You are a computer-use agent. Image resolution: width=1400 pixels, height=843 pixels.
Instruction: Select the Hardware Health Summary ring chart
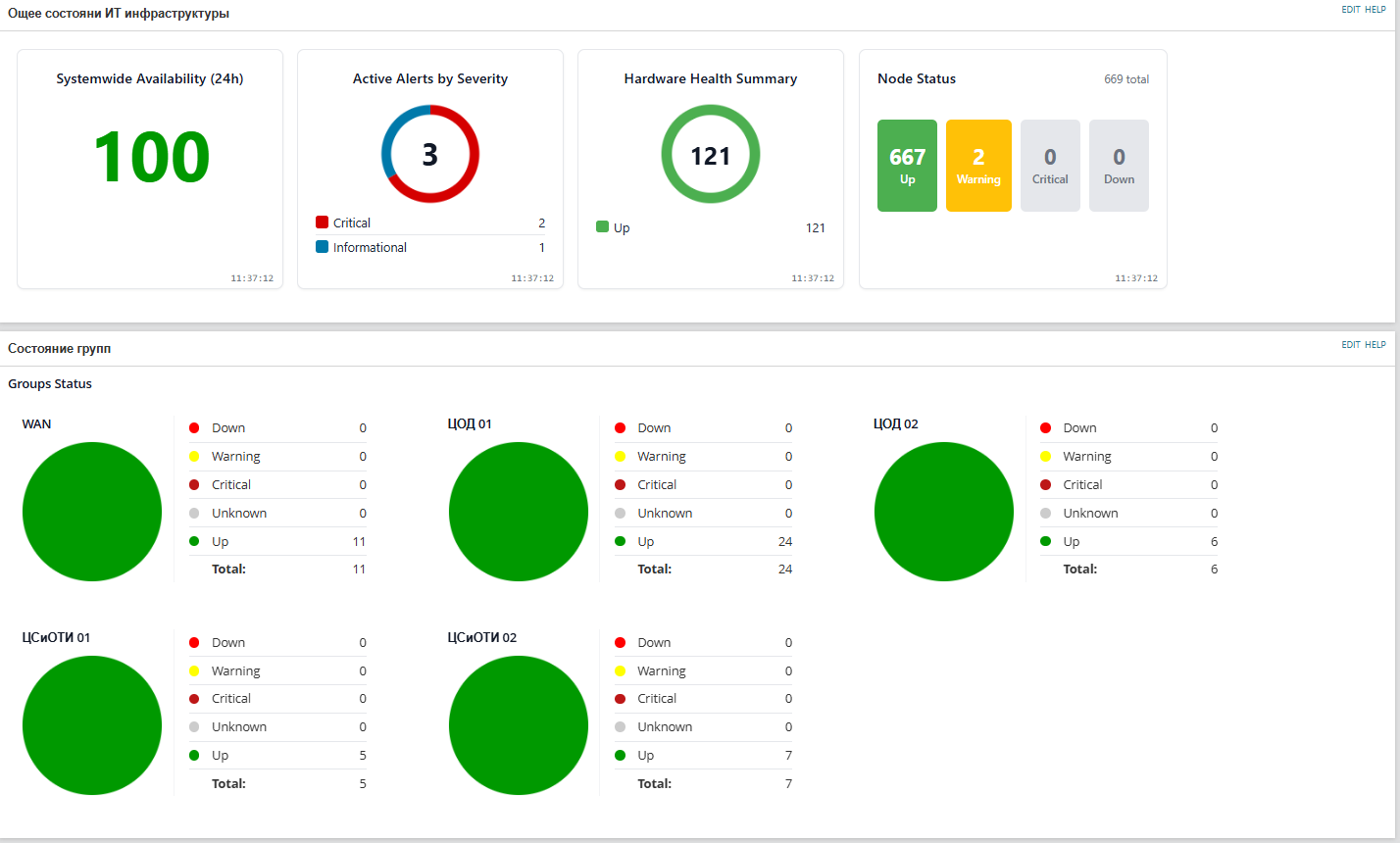[x=710, y=154]
